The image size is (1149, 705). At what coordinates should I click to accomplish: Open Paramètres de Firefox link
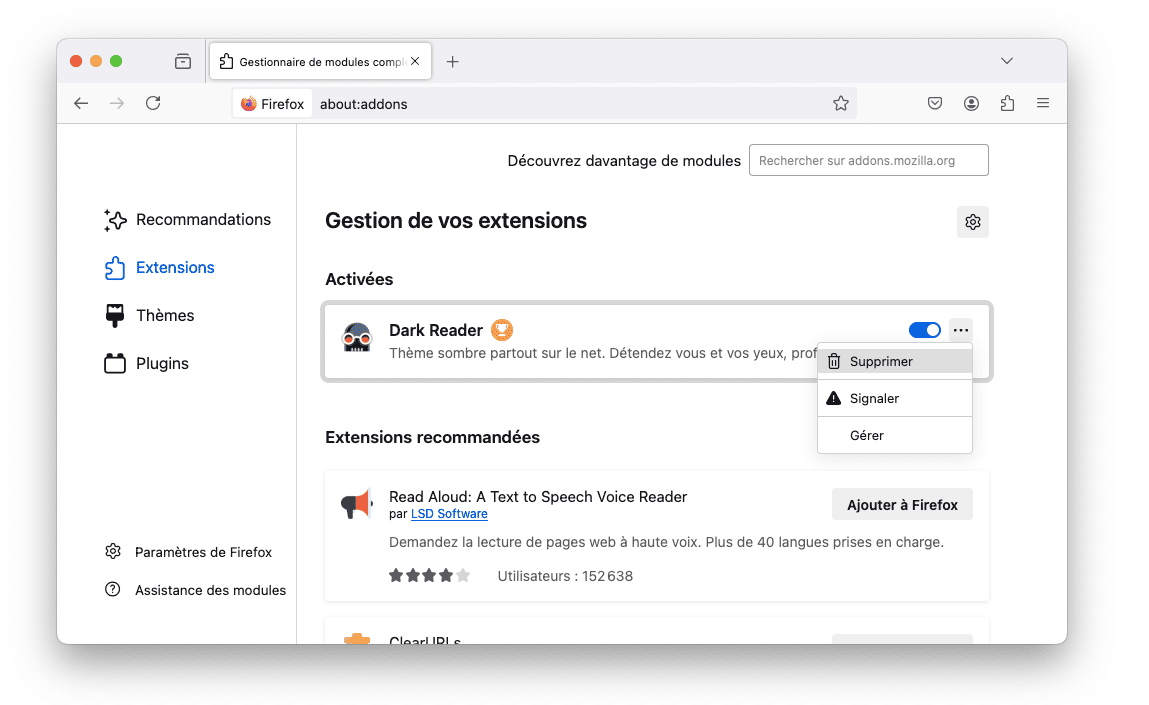[203, 553]
